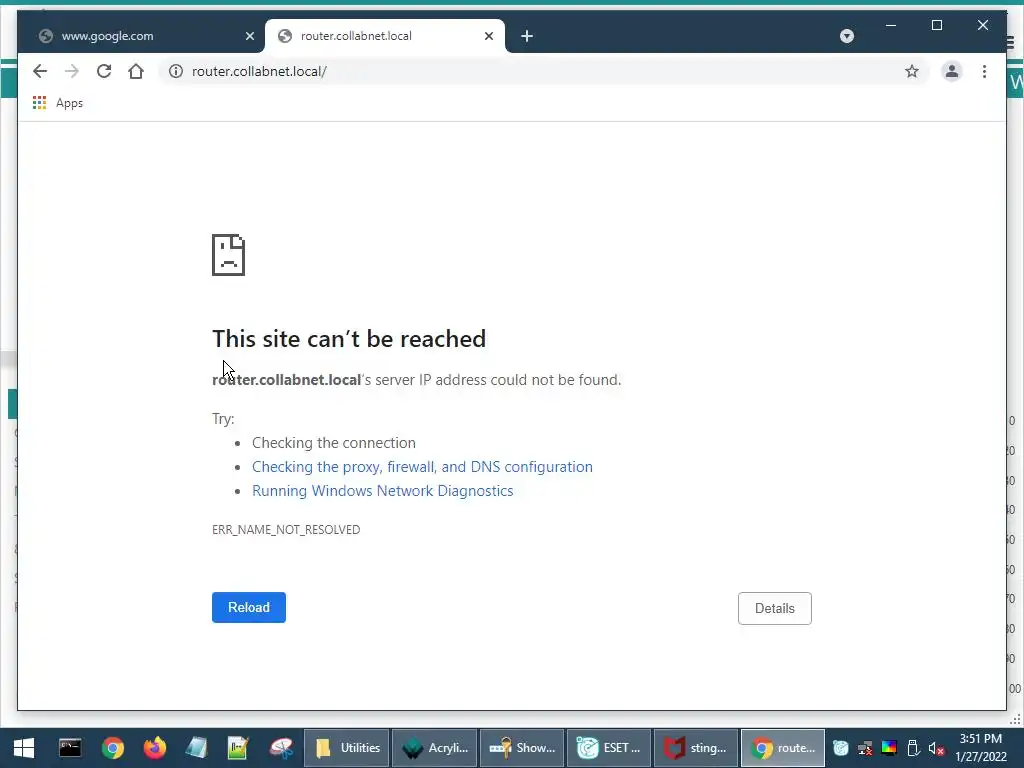Screen dimensions: 1024x768
Task: Expand the tab search dropdown arrow
Action: [846, 36]
